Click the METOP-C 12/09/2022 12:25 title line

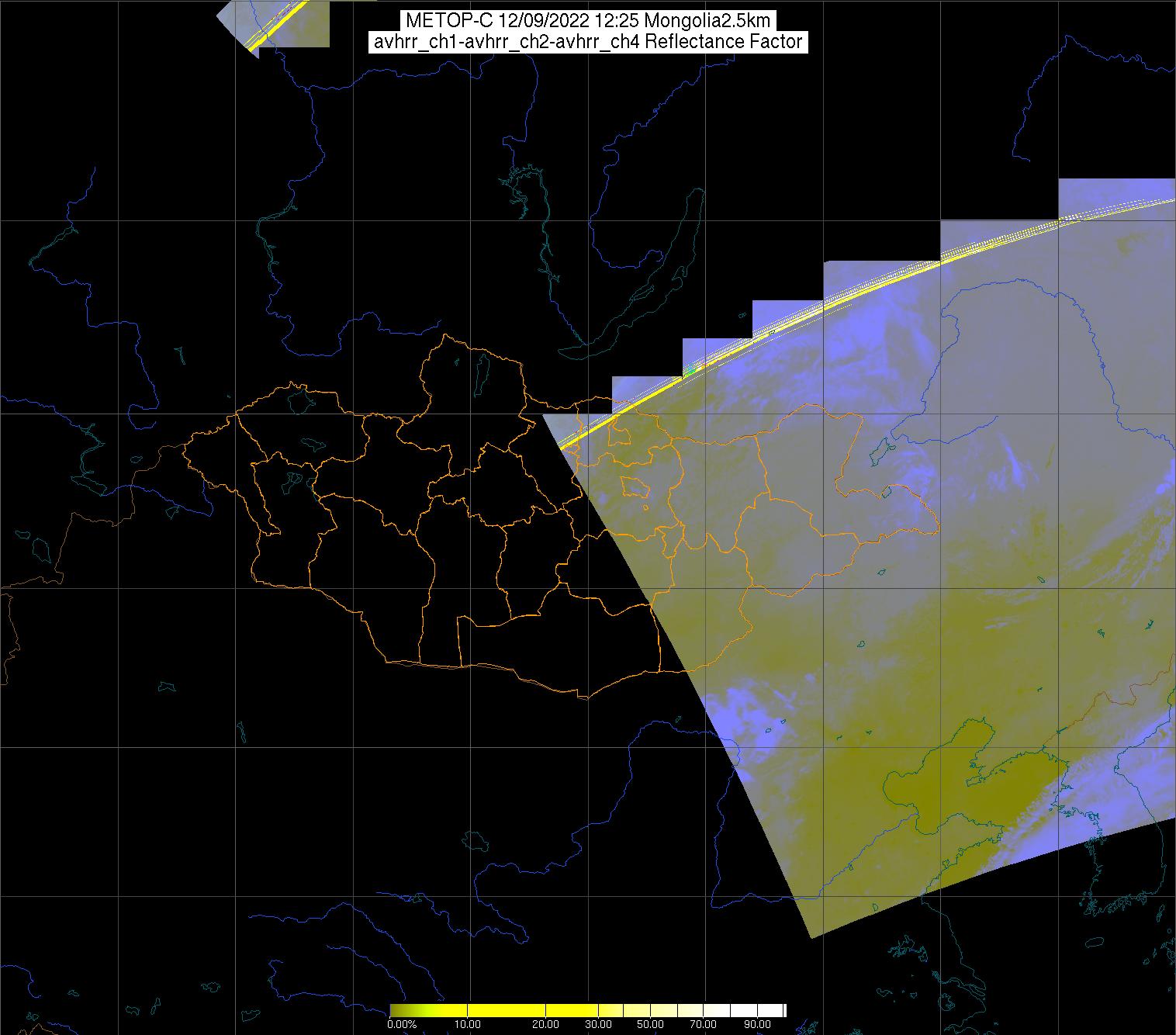[588, 21]
